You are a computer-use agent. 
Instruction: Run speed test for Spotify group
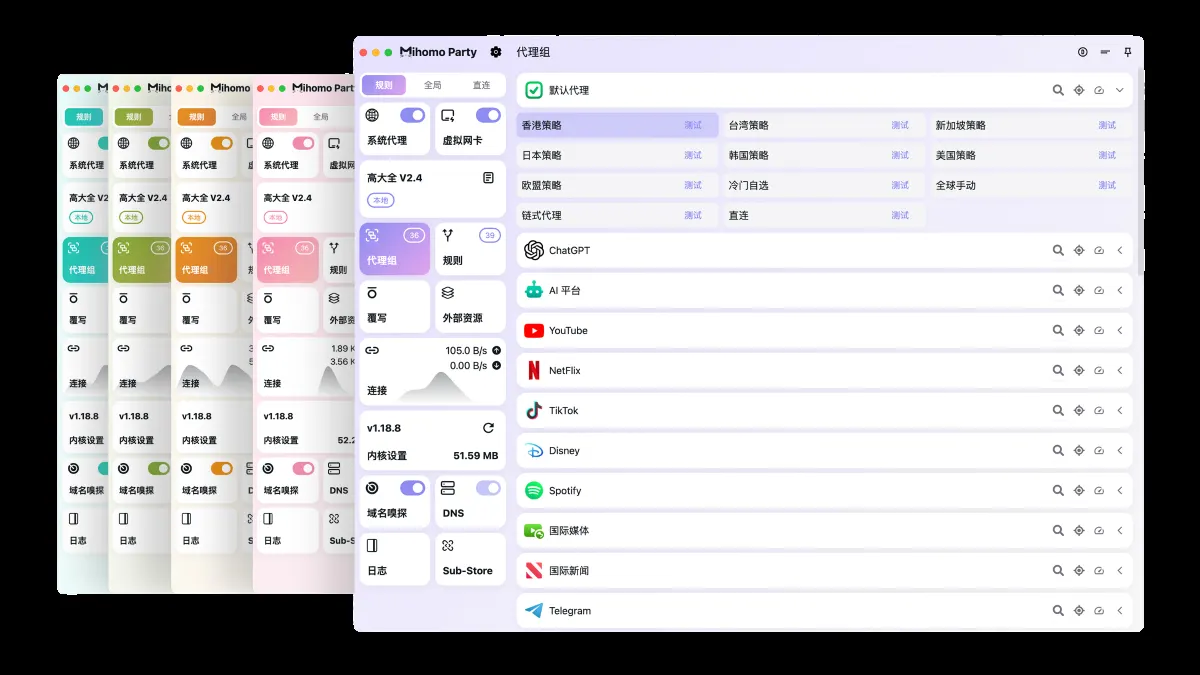pyautogui.click(x=1099, y=490)
